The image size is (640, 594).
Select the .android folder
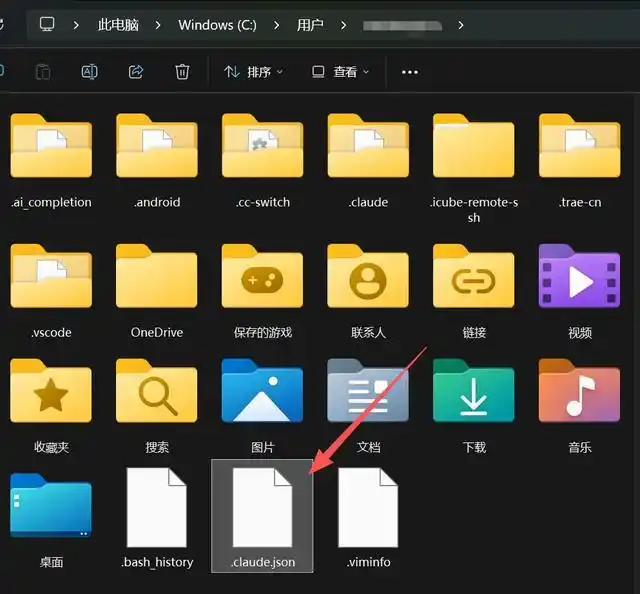(x=157, y=162)
